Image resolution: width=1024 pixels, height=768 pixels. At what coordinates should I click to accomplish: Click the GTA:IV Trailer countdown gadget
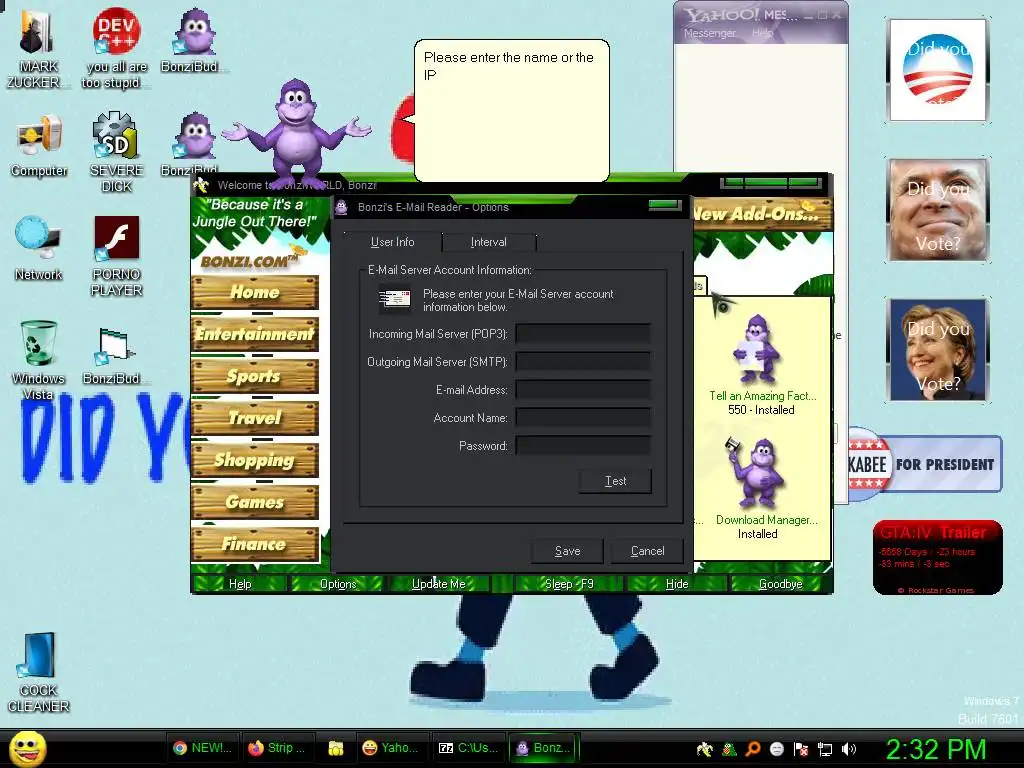coord(937,557)
